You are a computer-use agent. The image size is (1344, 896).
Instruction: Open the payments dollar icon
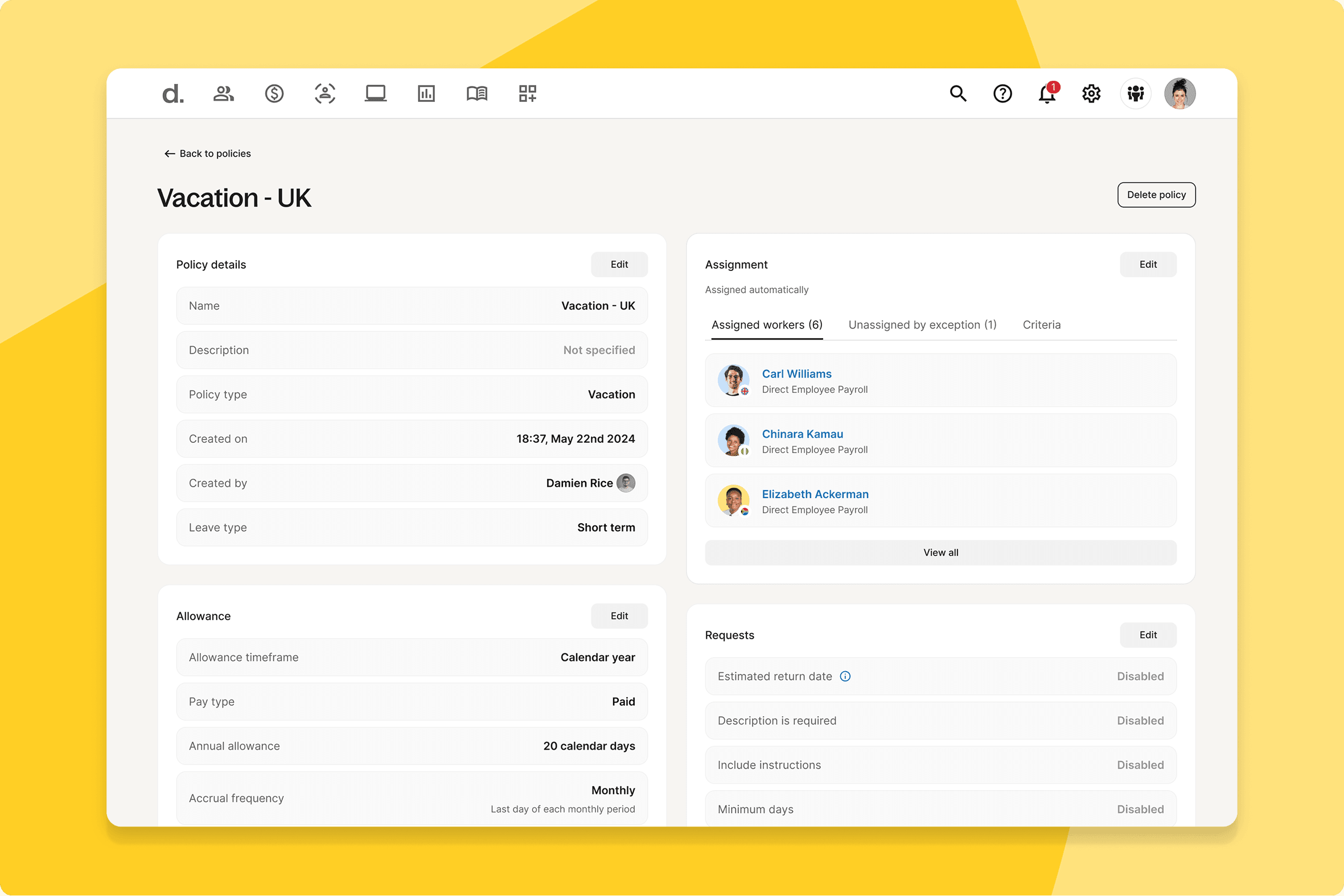click(x=274, y=93)
